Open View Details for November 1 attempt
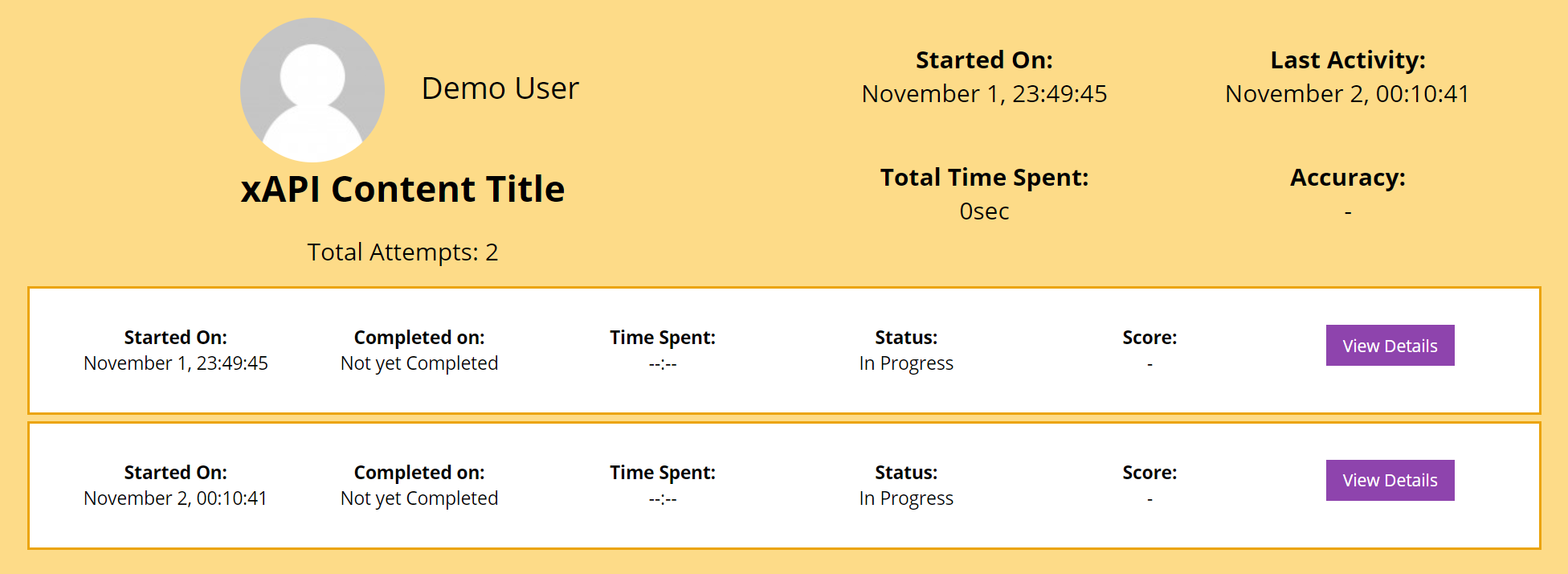 [x=1390, y=346]
